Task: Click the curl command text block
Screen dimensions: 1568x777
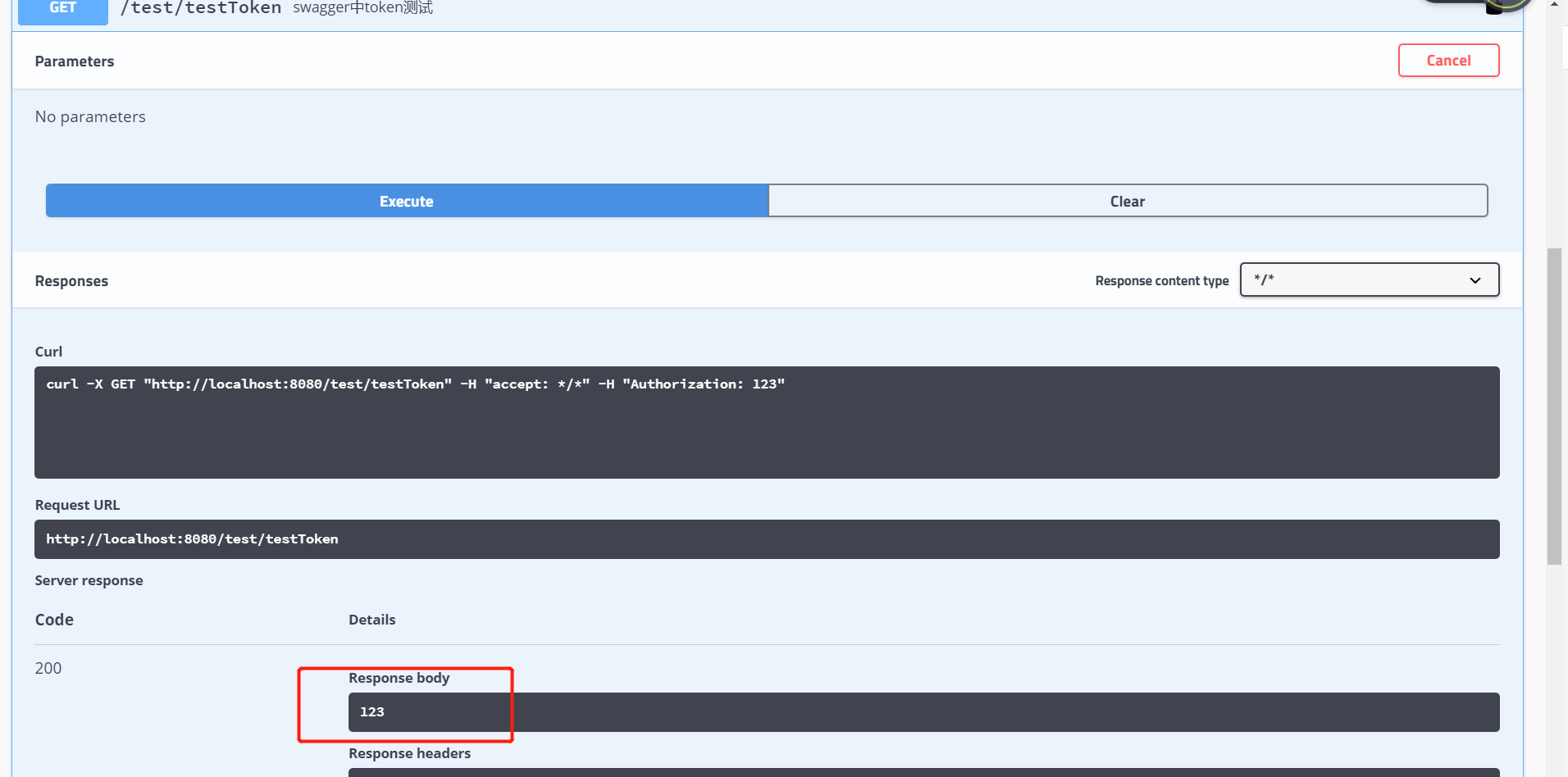Action: coord(767,422)
